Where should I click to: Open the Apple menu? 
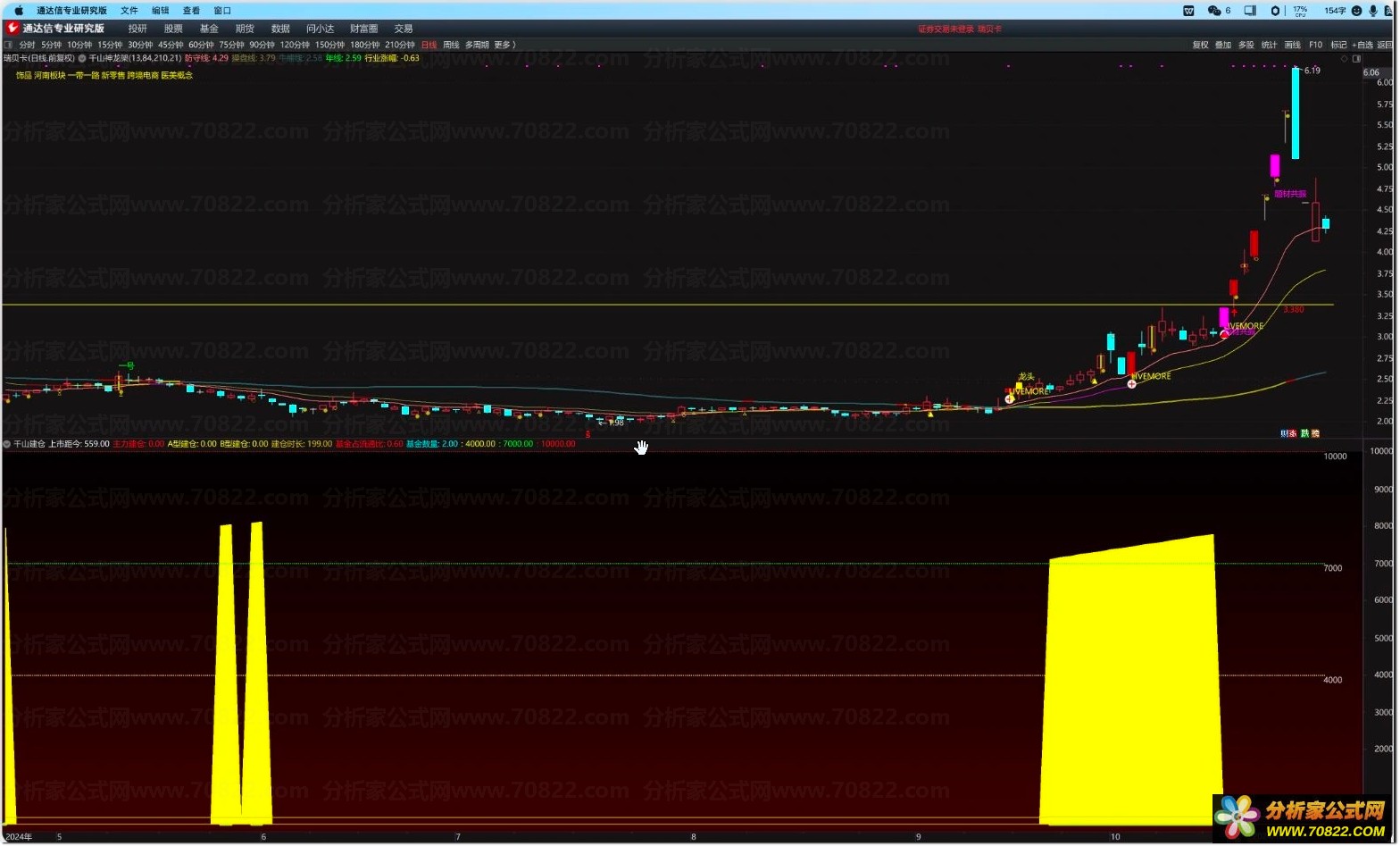(19, 11)
